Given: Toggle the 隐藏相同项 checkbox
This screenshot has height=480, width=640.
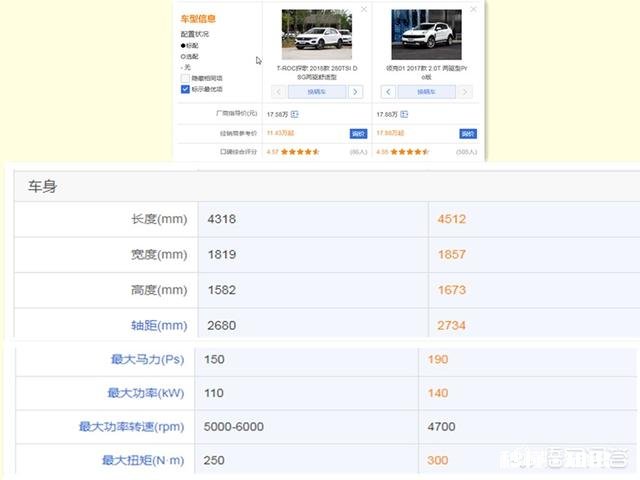Looking at the screenshot, I should [x=185, y=78].
